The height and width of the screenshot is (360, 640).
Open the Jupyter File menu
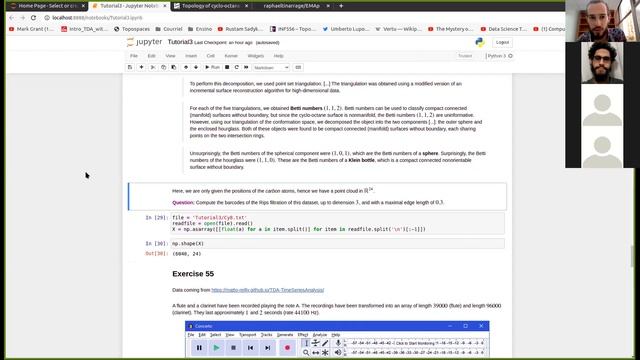(134, 56)
